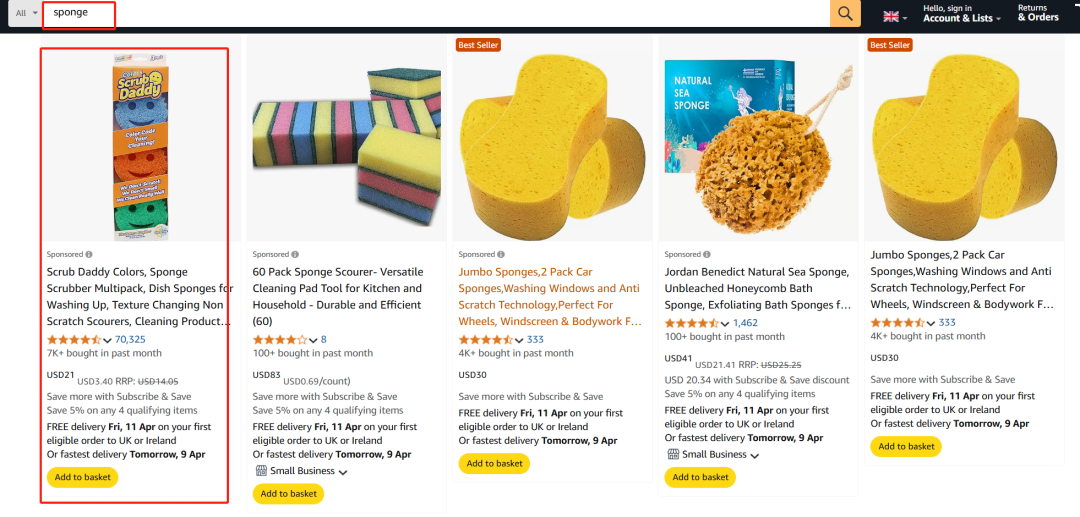Image resolution: width=1080 pixels, height=517 pixels.
Task: Click Small Business icon under Jordan Benedict sponge
Action: click(673, 454)
